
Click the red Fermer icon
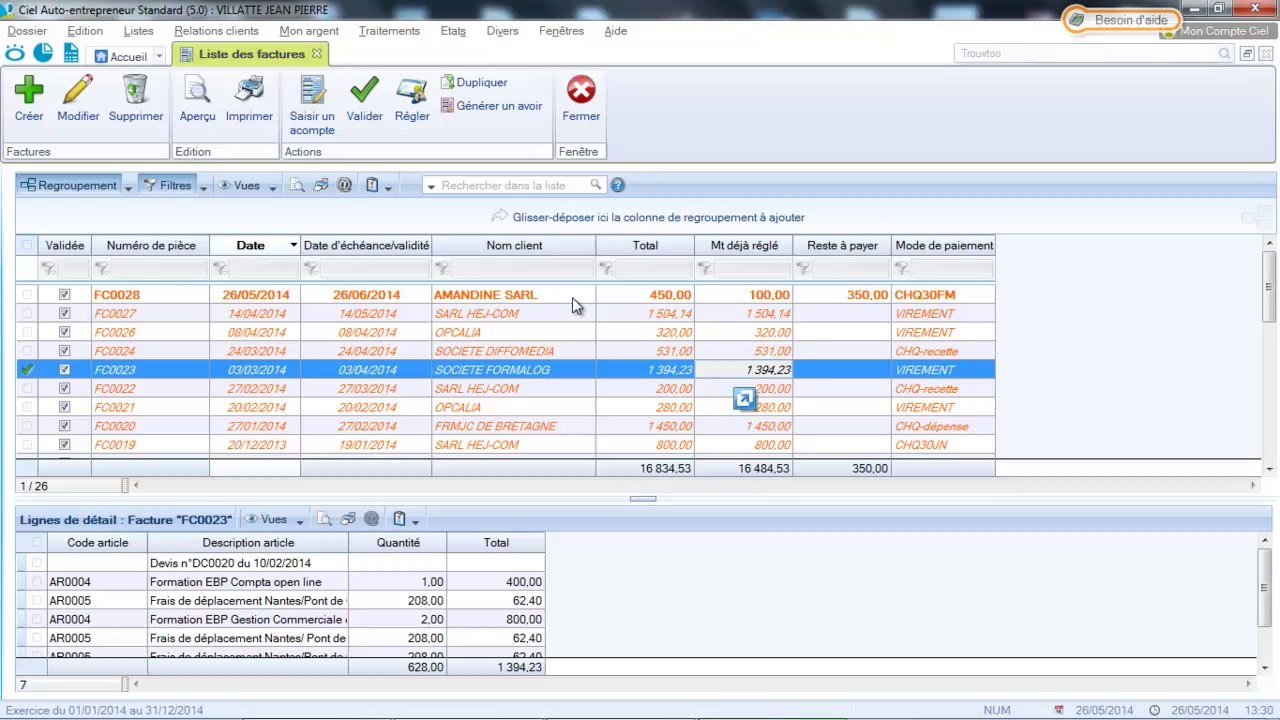(581, 91)
